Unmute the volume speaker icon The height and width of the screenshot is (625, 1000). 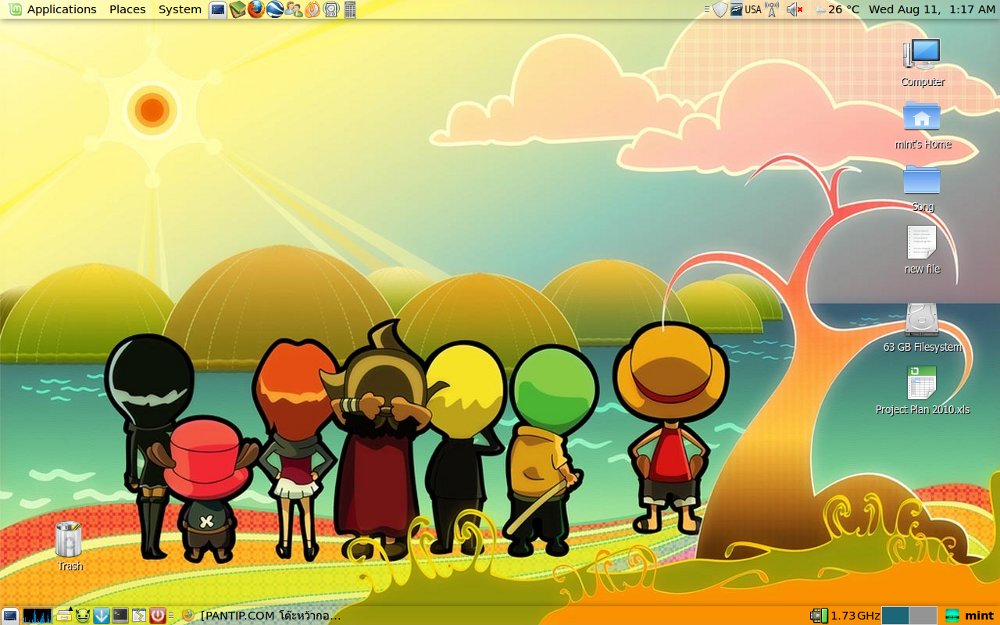pos(795,10)
